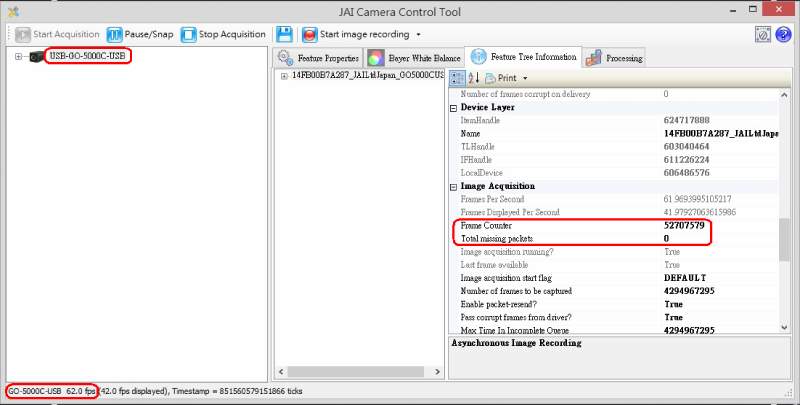Click the Timestamp text in status bar
The image size is (800, 405).
pos(237,391)
